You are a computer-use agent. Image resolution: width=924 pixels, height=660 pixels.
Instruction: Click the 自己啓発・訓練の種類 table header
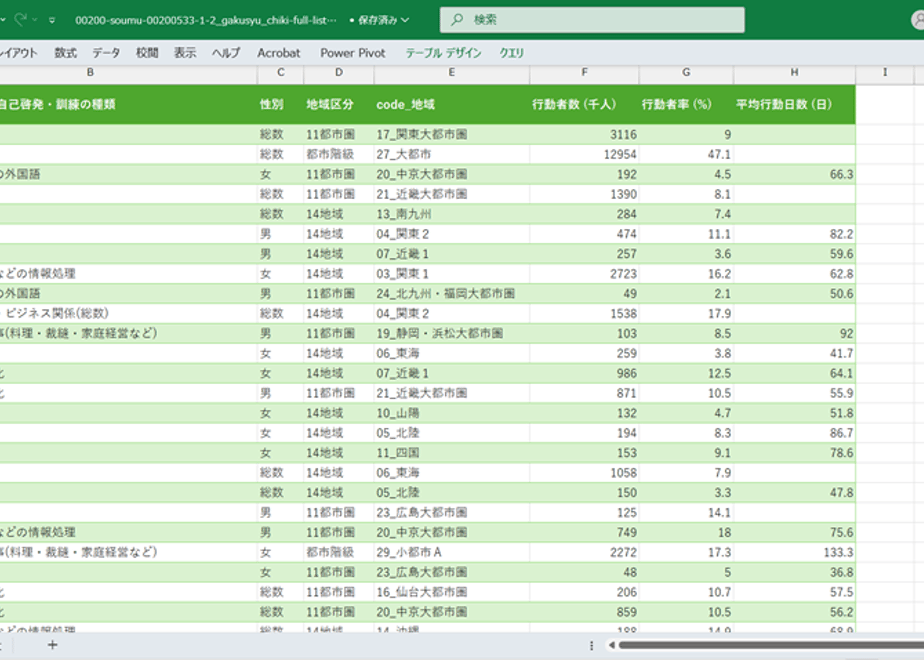pyautogui.click(x=128, y=104)
